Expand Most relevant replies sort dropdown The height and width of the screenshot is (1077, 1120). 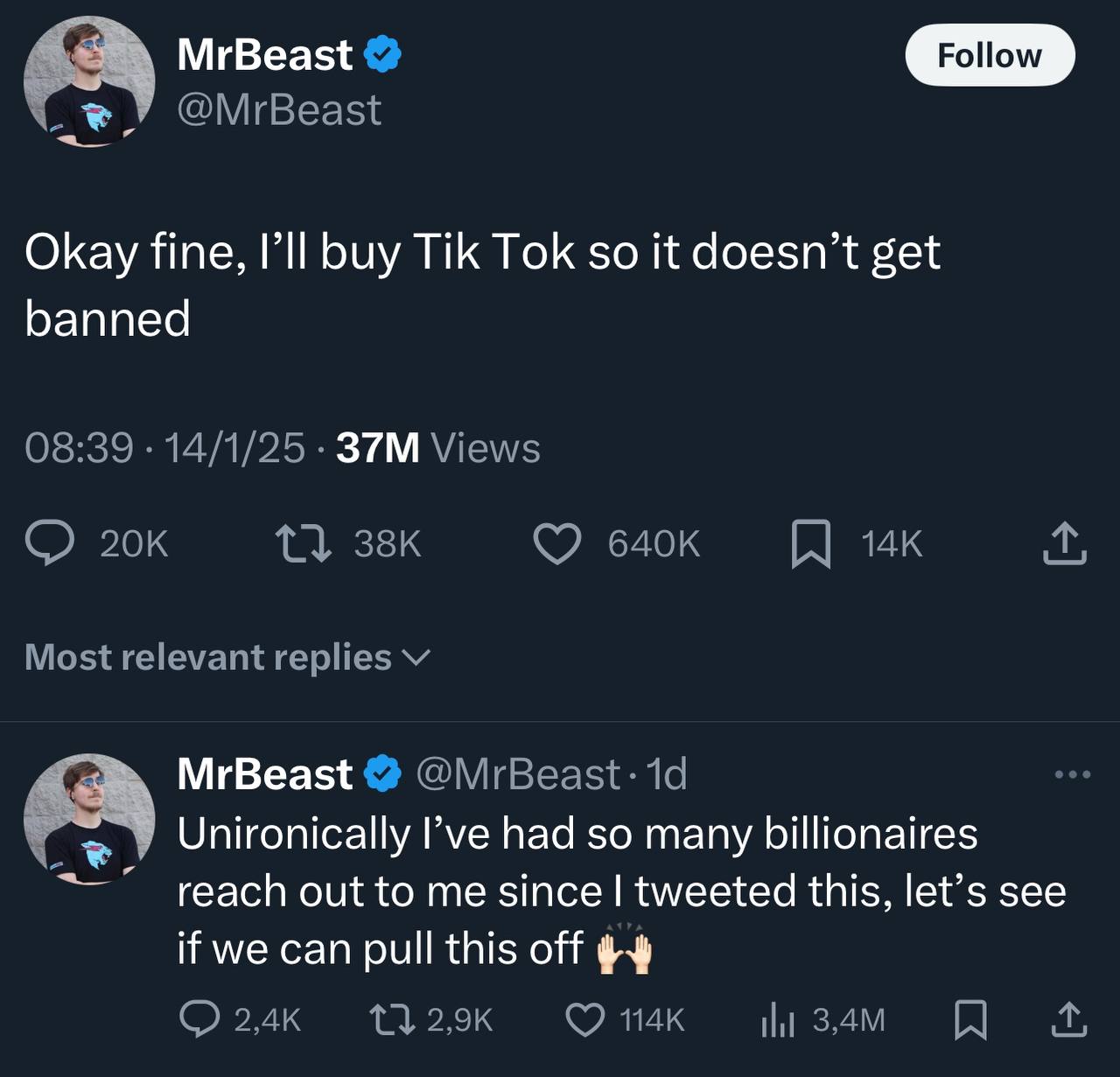coord(227,657)
